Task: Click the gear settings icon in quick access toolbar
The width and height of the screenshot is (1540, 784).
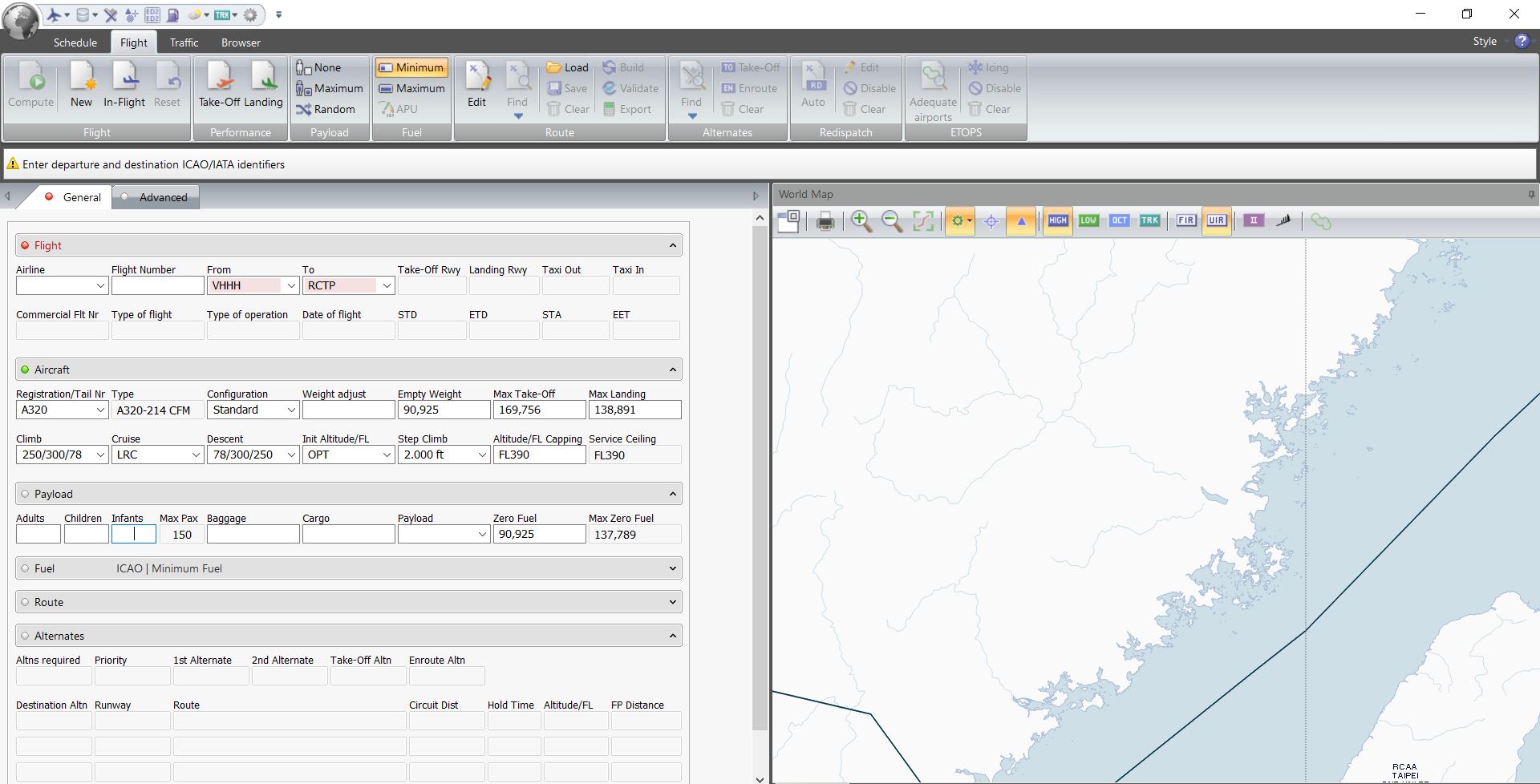Action: click(250, 14)
